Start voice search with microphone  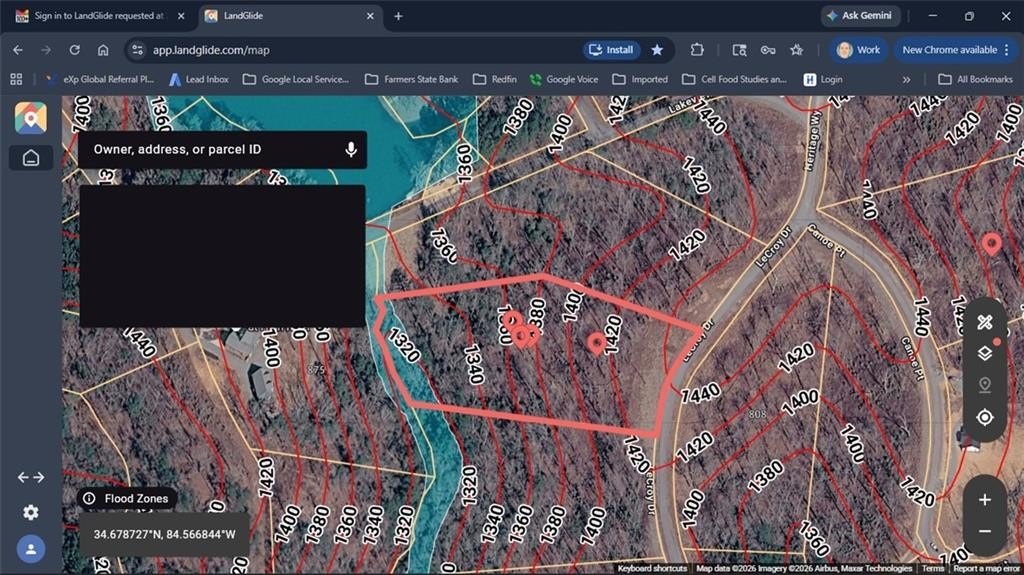coord(351,149)
